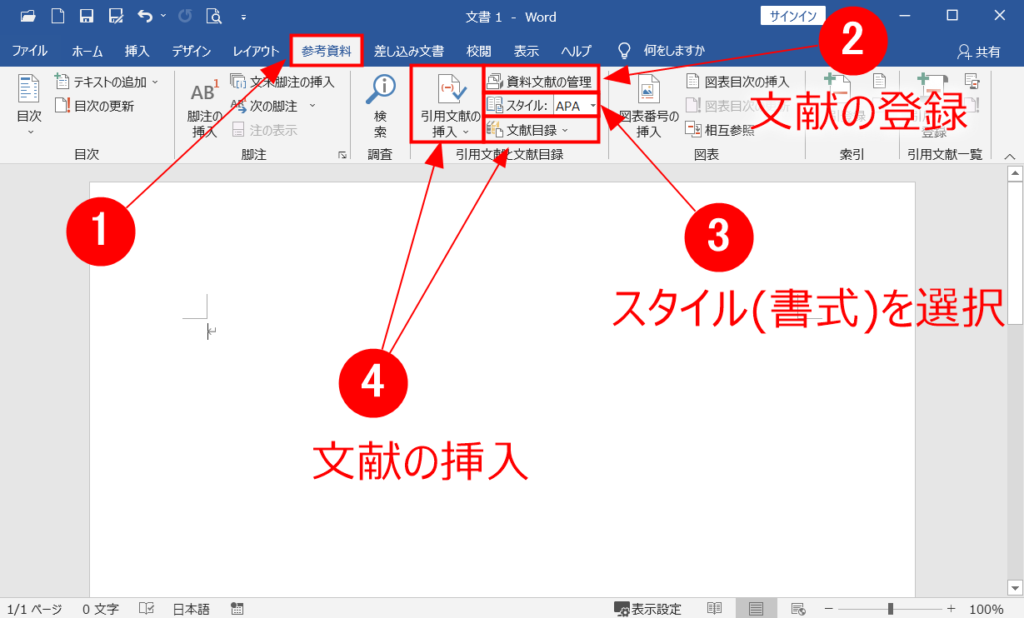Insert a footnote with 脚注の挿入

(x=203, y=108)
